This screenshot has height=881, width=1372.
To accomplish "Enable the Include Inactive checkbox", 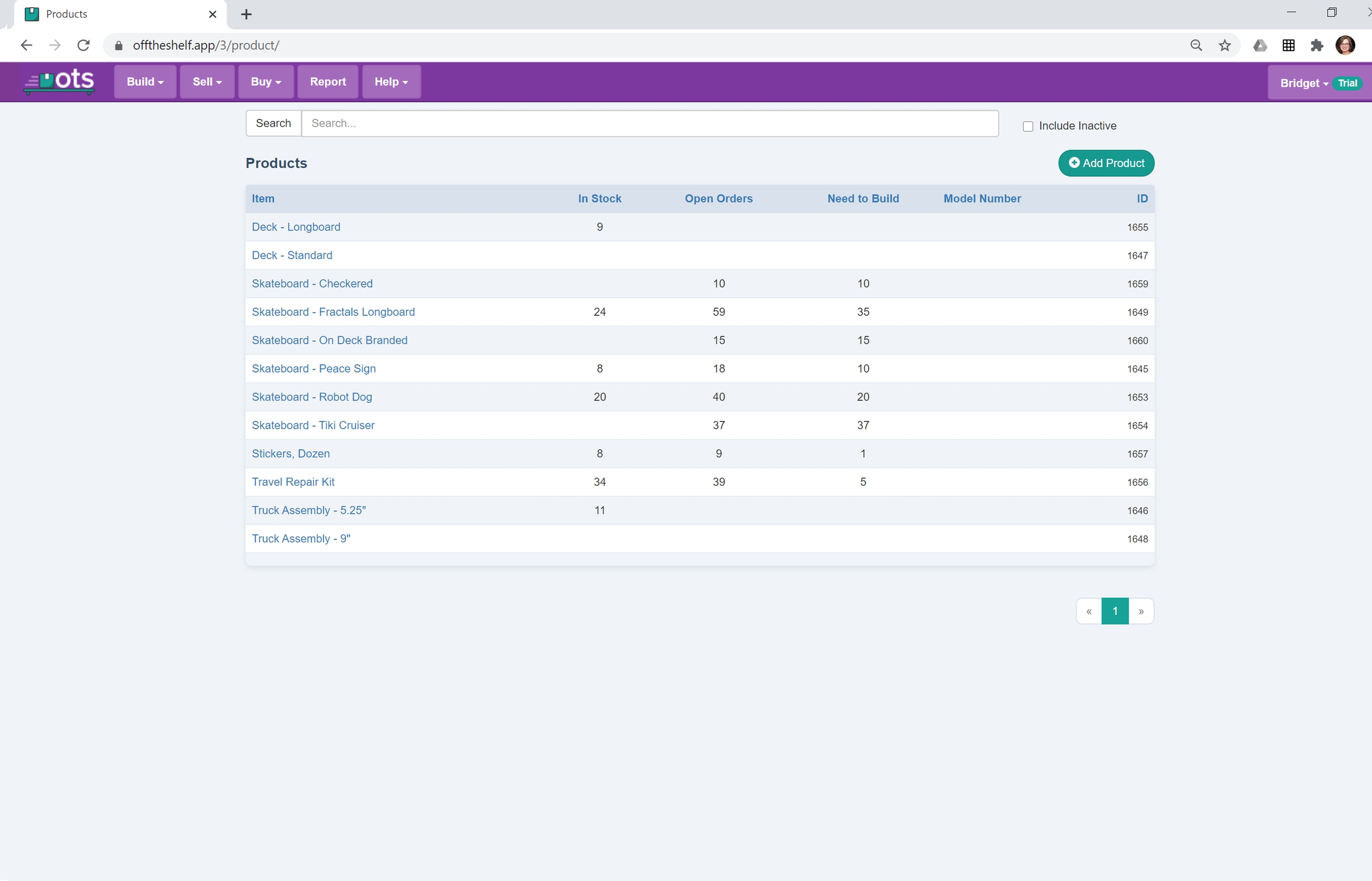I will coord(1028,126).
